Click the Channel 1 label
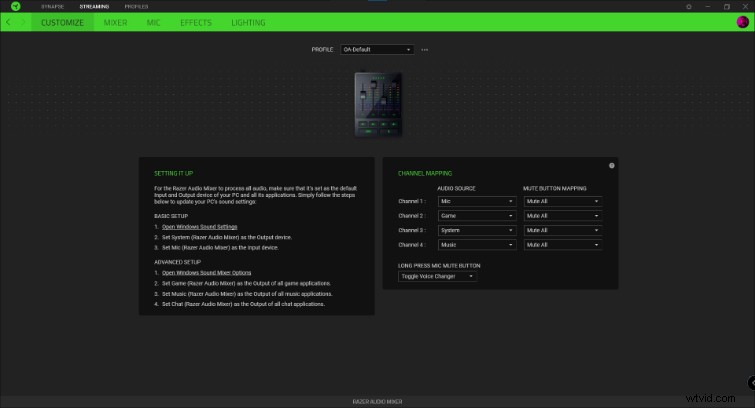Screen dimensions: 755x408 click(412, 201)
